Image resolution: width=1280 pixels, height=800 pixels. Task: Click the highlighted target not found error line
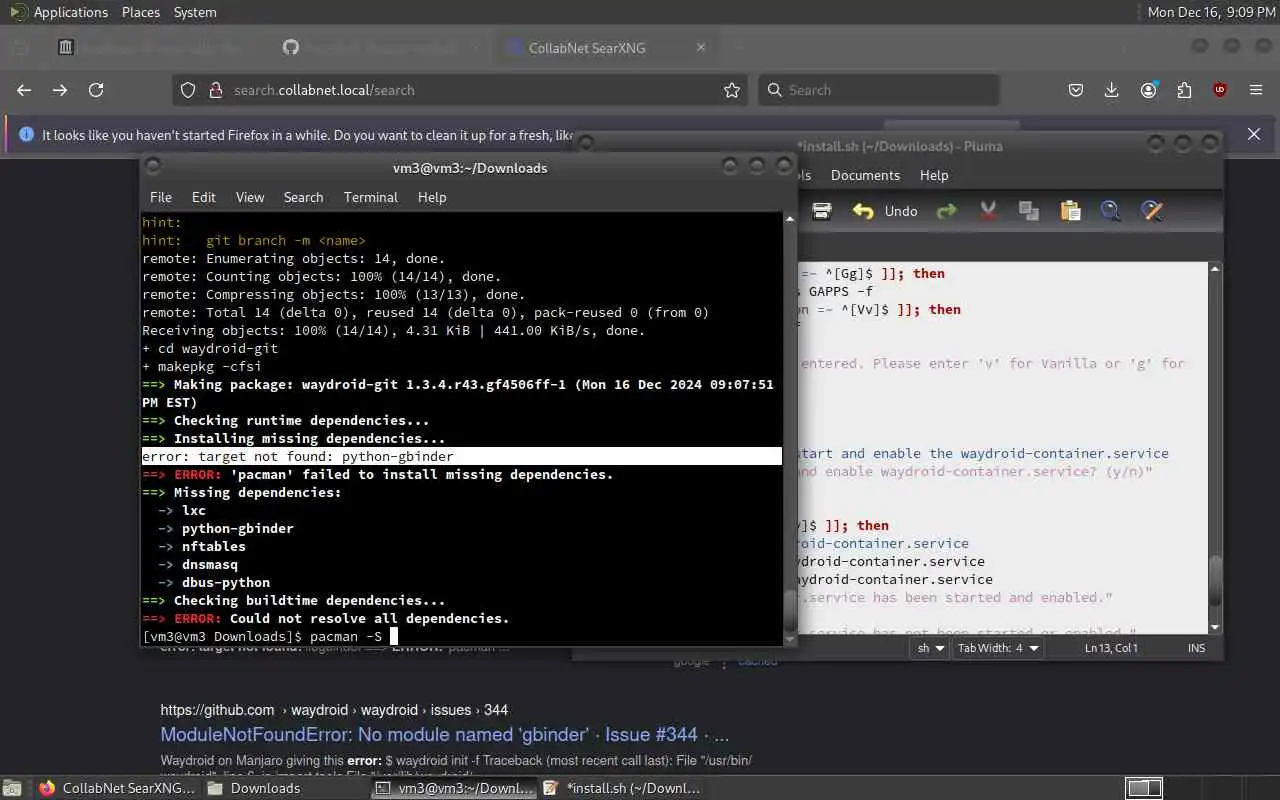click(461, 456)
